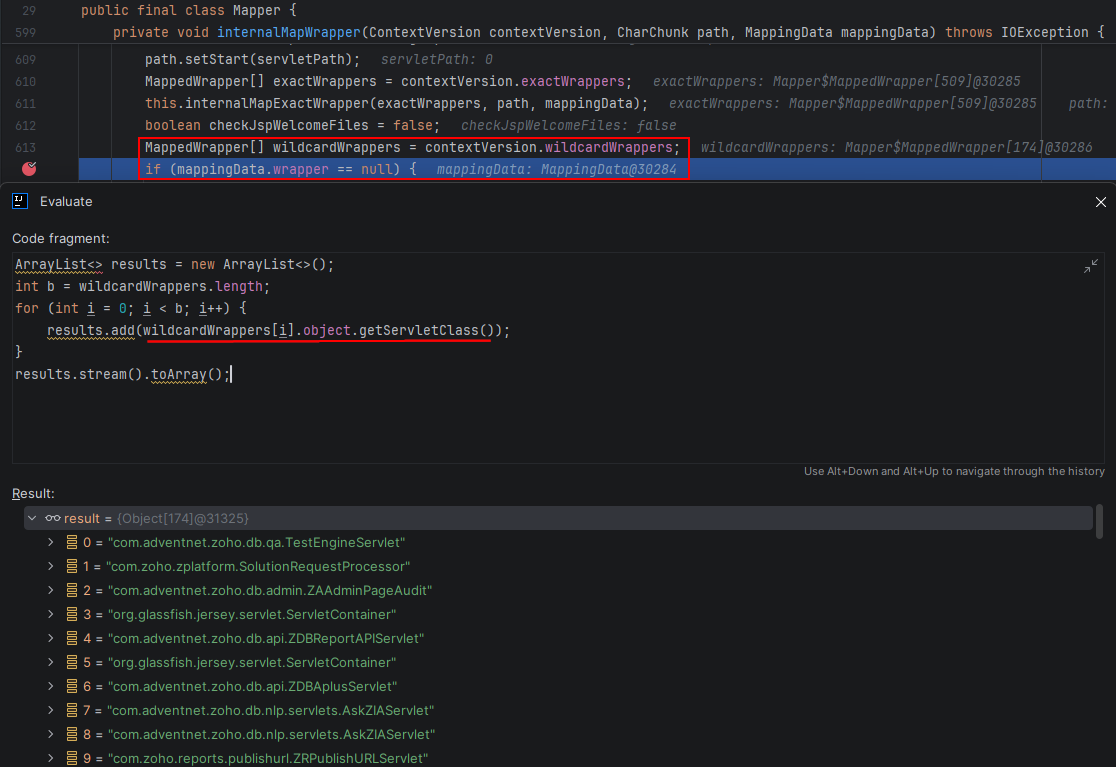Expand result item 3 ServletContainer
The height and width of the screenshot is (767, 1116).
[51, 614]
